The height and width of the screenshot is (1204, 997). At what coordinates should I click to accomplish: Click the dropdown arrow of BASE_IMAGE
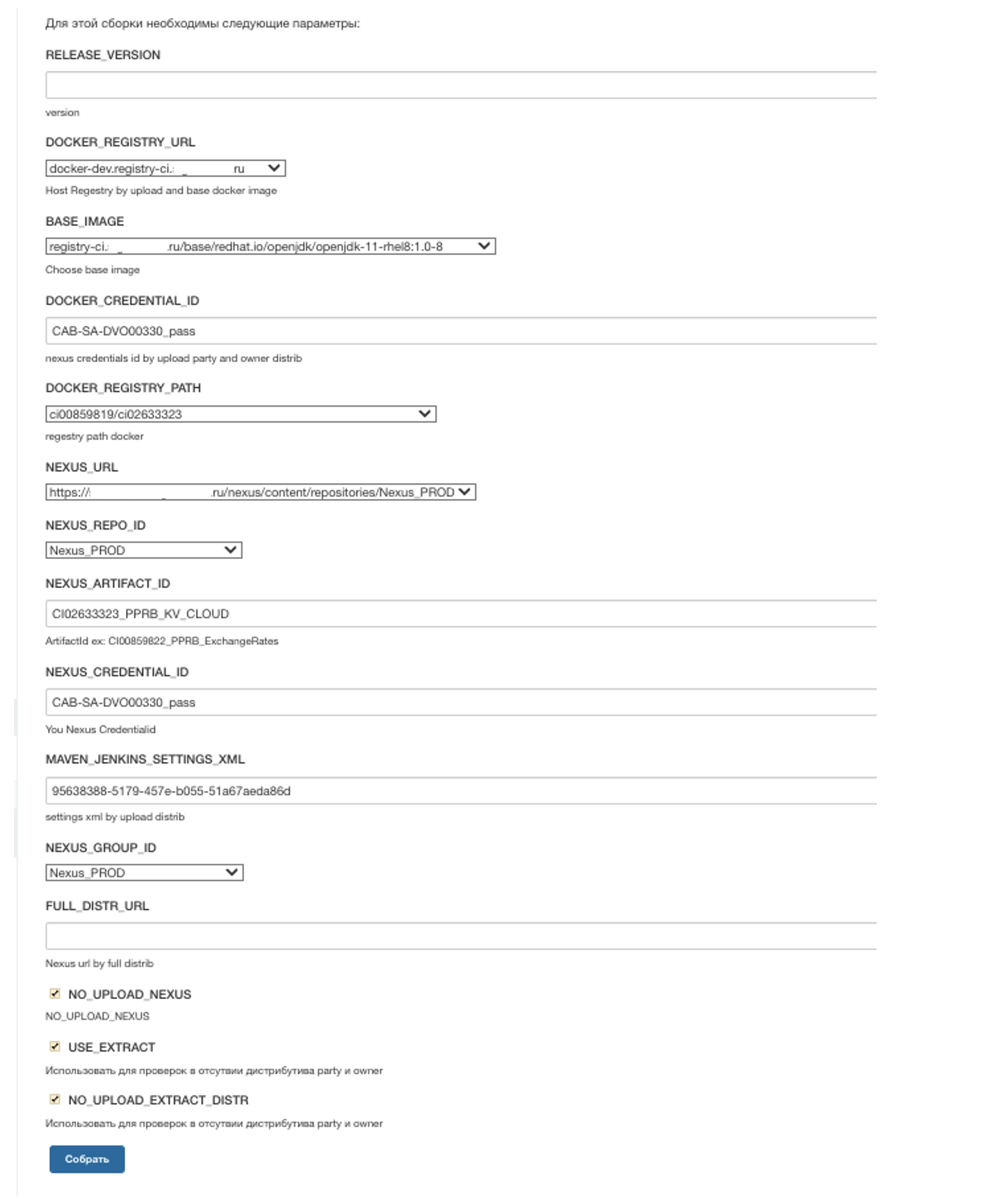[x=484, y=246]
